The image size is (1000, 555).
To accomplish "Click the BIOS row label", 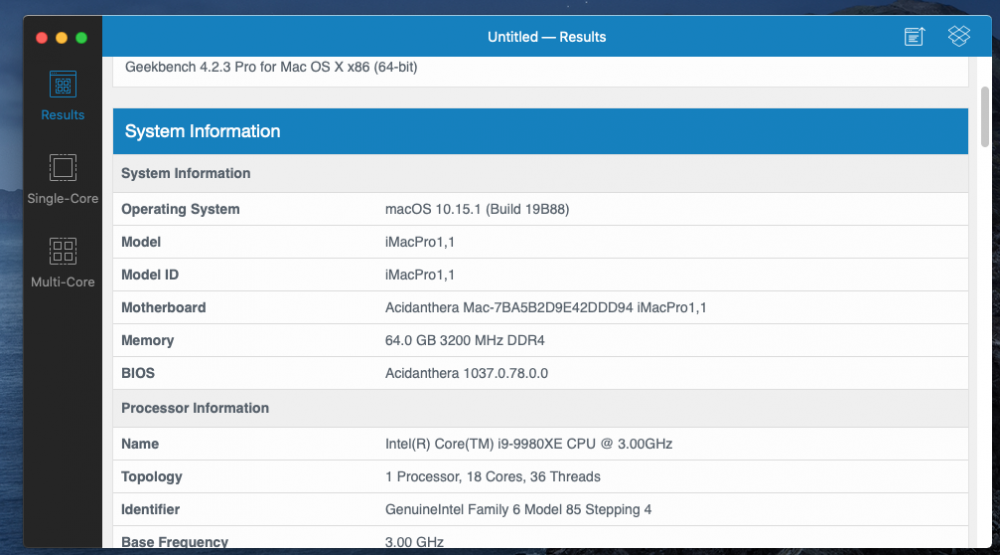I will [x=138, y=373].
